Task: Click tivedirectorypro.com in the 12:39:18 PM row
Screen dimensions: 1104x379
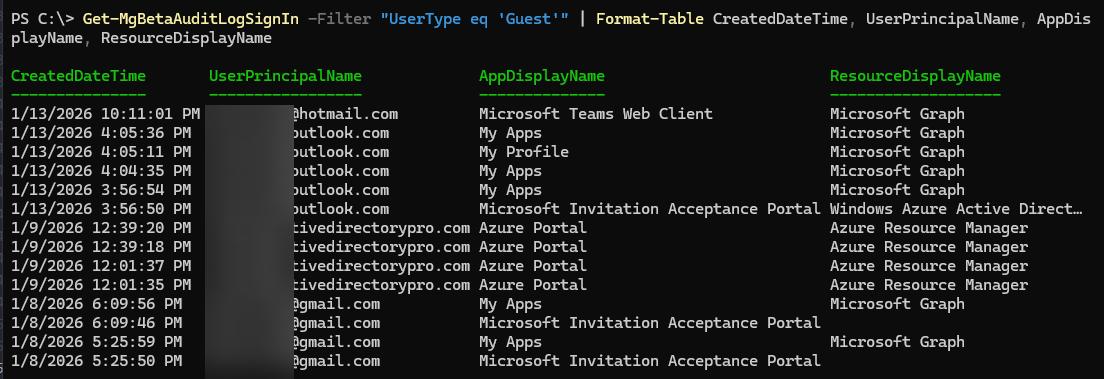Action: 382,247
